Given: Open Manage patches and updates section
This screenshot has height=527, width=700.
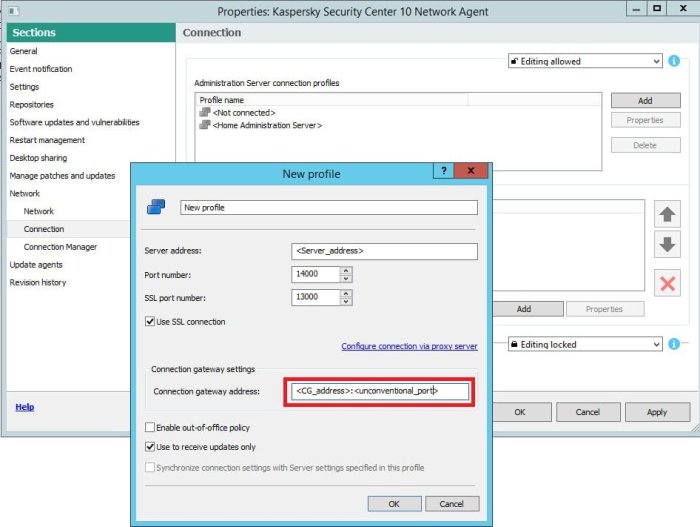Looking at the screenshot, I should coord(62,176).
